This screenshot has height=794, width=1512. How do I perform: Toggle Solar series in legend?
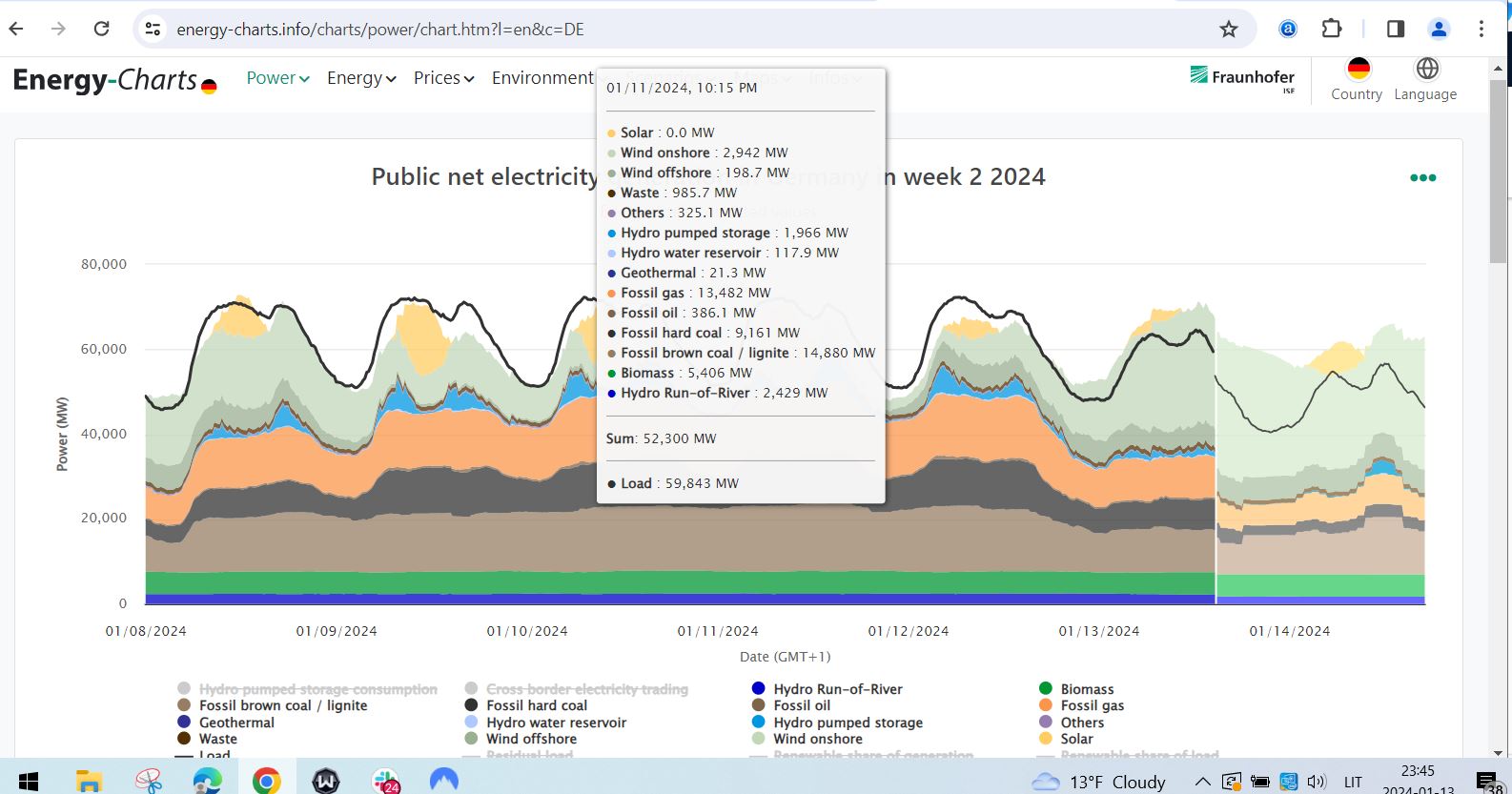tap(1066, 739)
